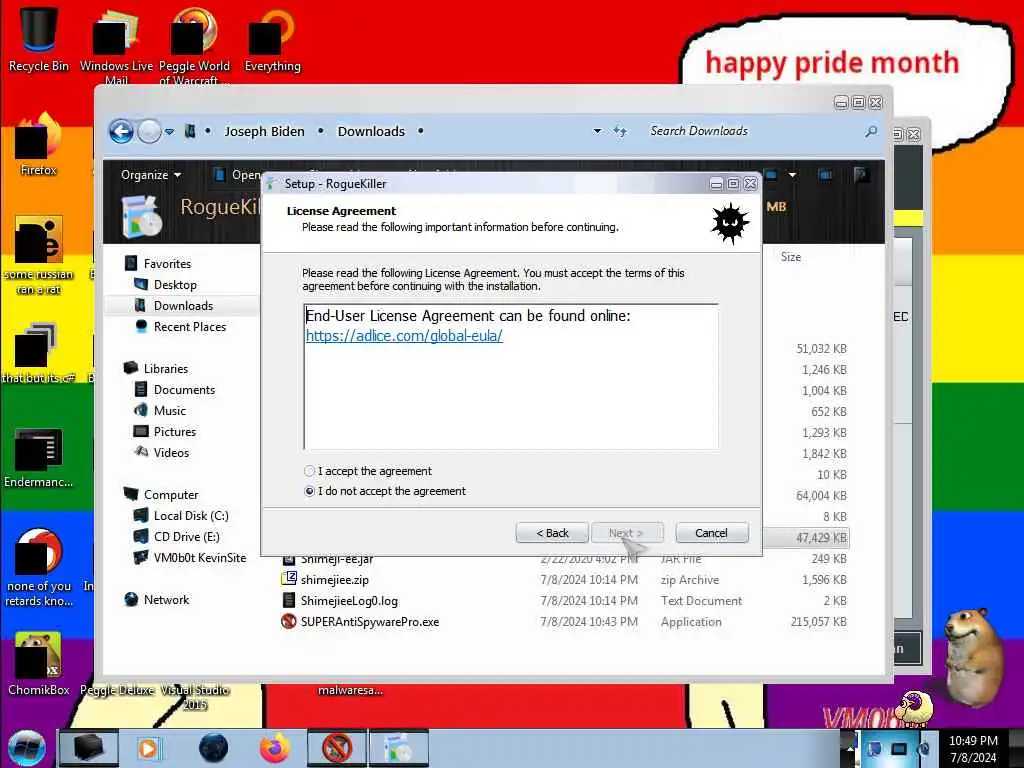Click inside the license agreement text box
This screenshot has width=1024, height=768.
(x=511, y=377)
